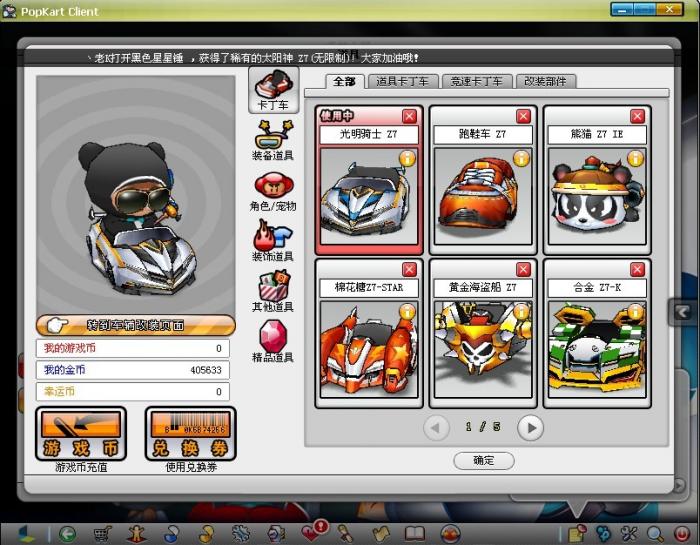Image resolution: width=700 pixels, height=545 pixels.
Task: Show info for 光明骑士 Z7 kart
Action: [407, 158]
